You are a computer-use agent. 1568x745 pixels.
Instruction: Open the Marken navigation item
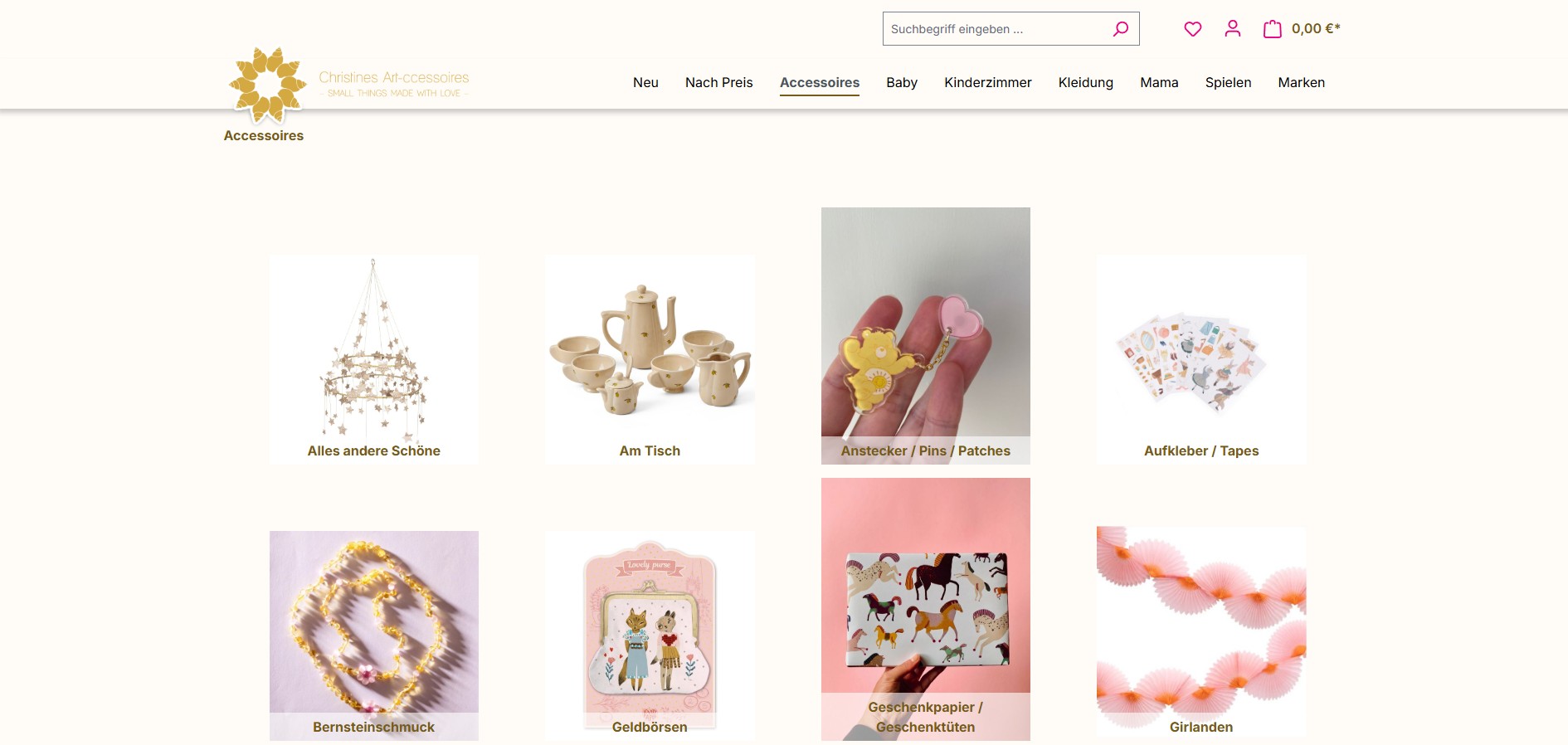[x=1301, y=82]
